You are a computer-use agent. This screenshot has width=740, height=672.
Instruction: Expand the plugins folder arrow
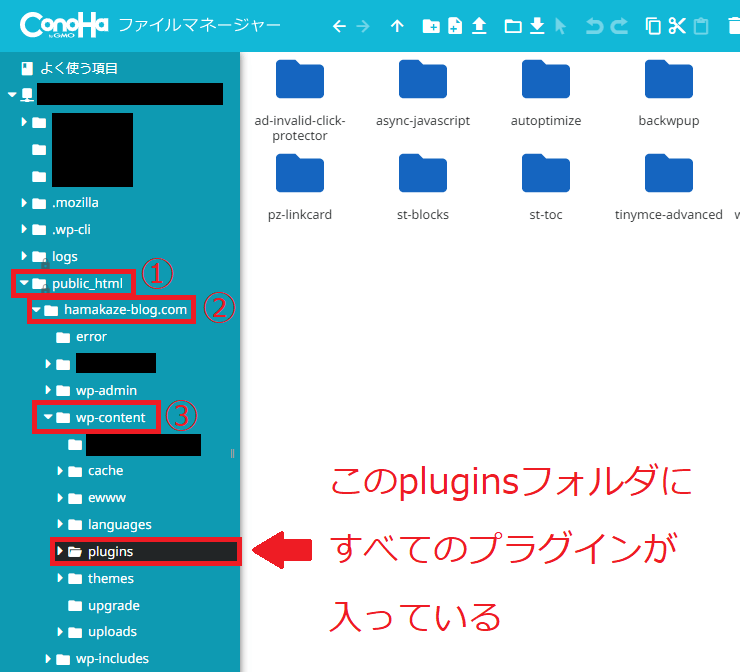coord(59,551)
